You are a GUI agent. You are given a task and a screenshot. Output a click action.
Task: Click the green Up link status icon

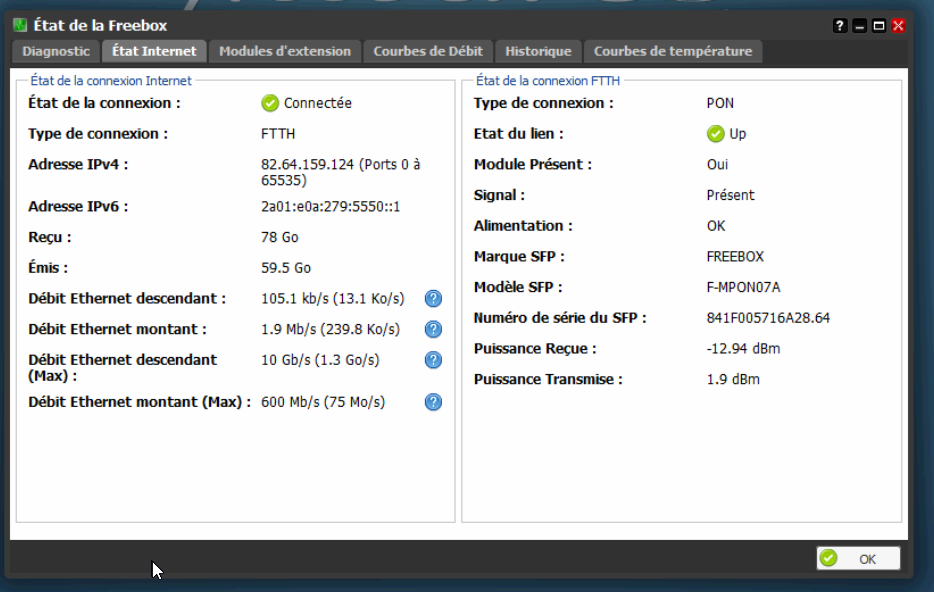(x=715, y=134)
